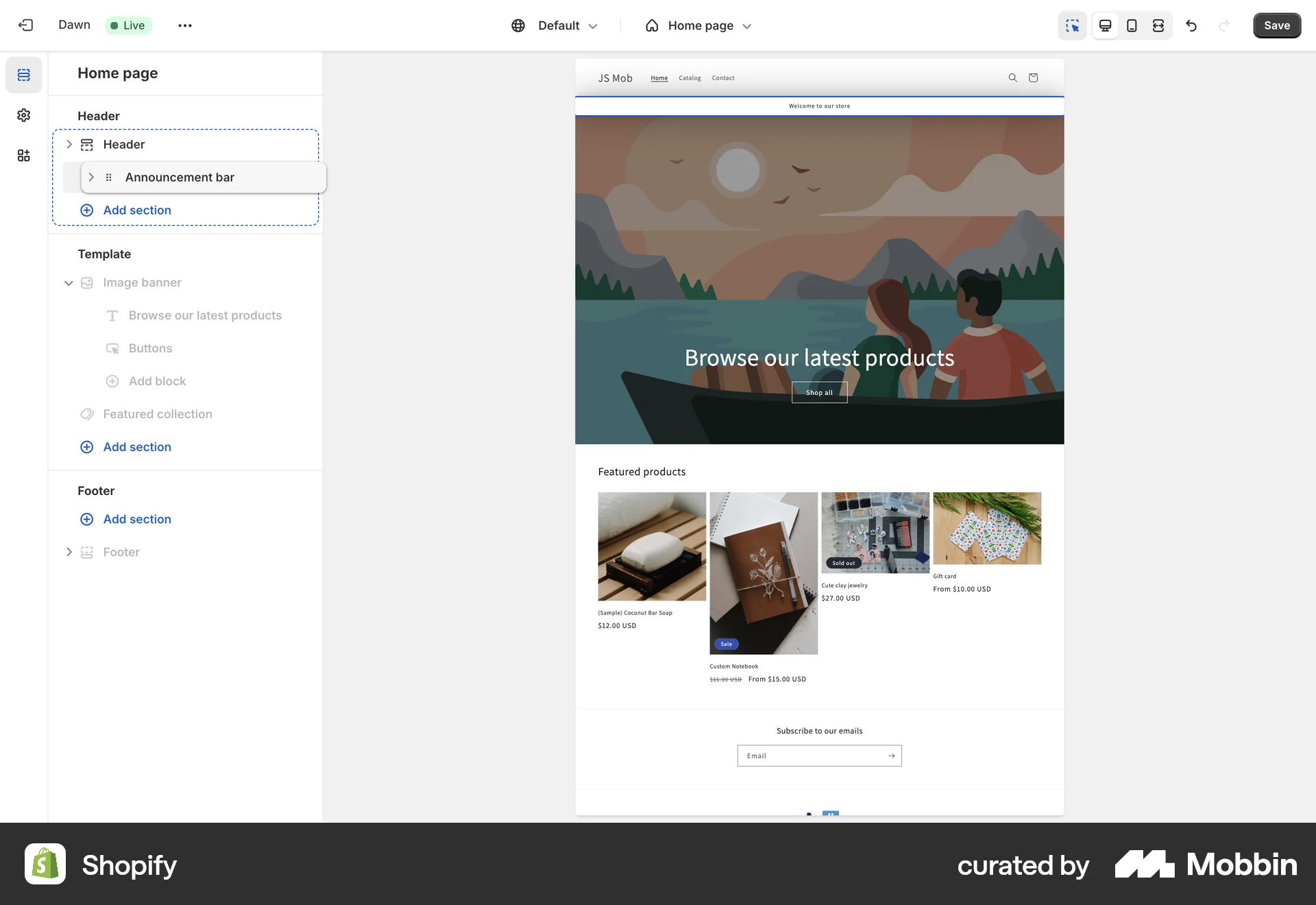Open Theme settings via the gear icon
The height and width of the screenshot is (905, 1316).
24,115
